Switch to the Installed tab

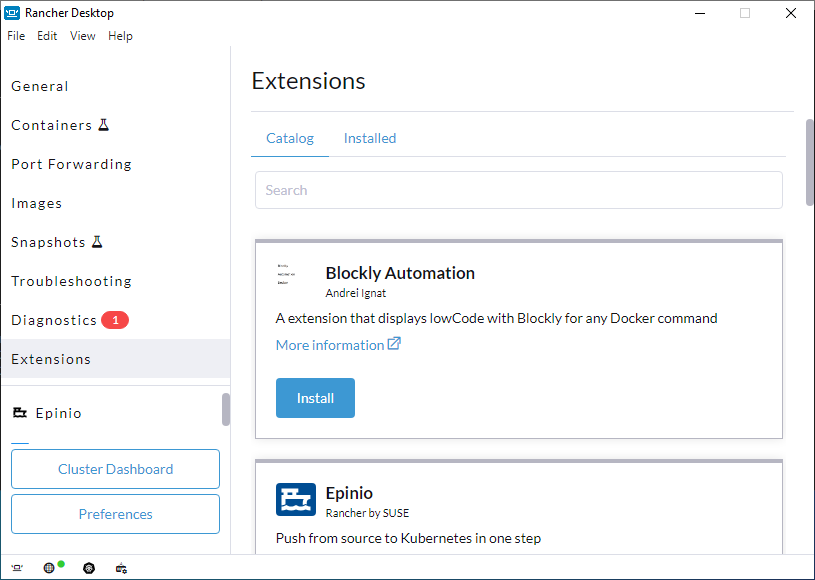click(370, 138)
